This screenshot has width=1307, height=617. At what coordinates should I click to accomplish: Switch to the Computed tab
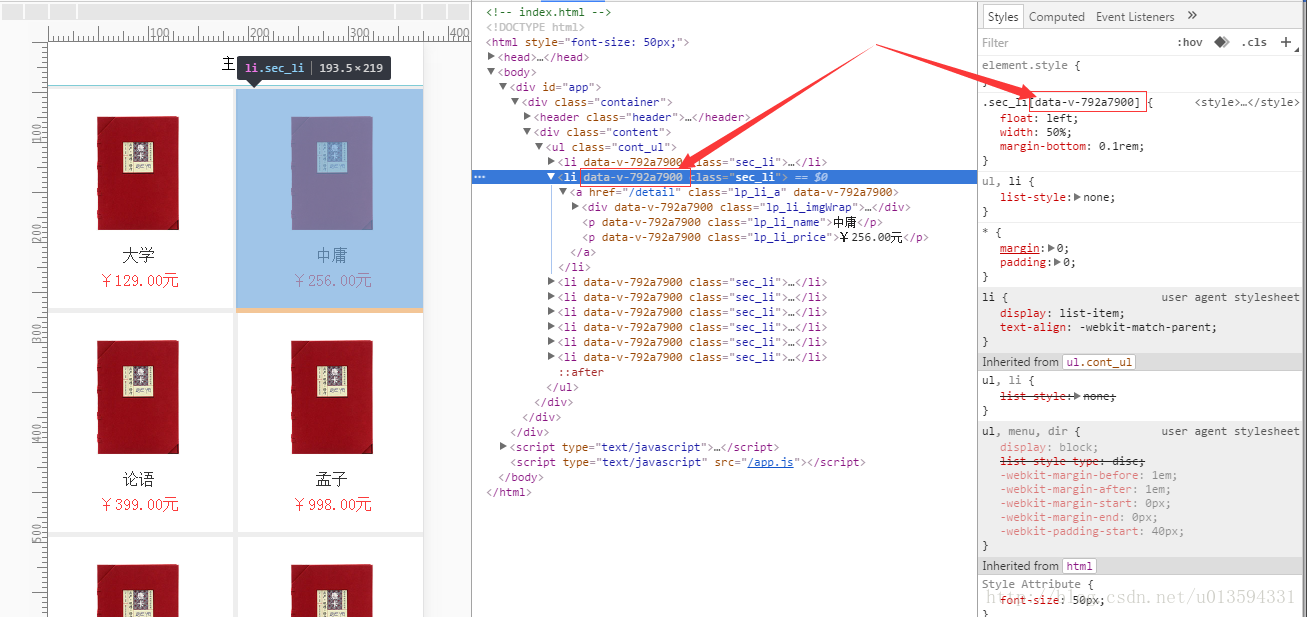(1057, 17)
